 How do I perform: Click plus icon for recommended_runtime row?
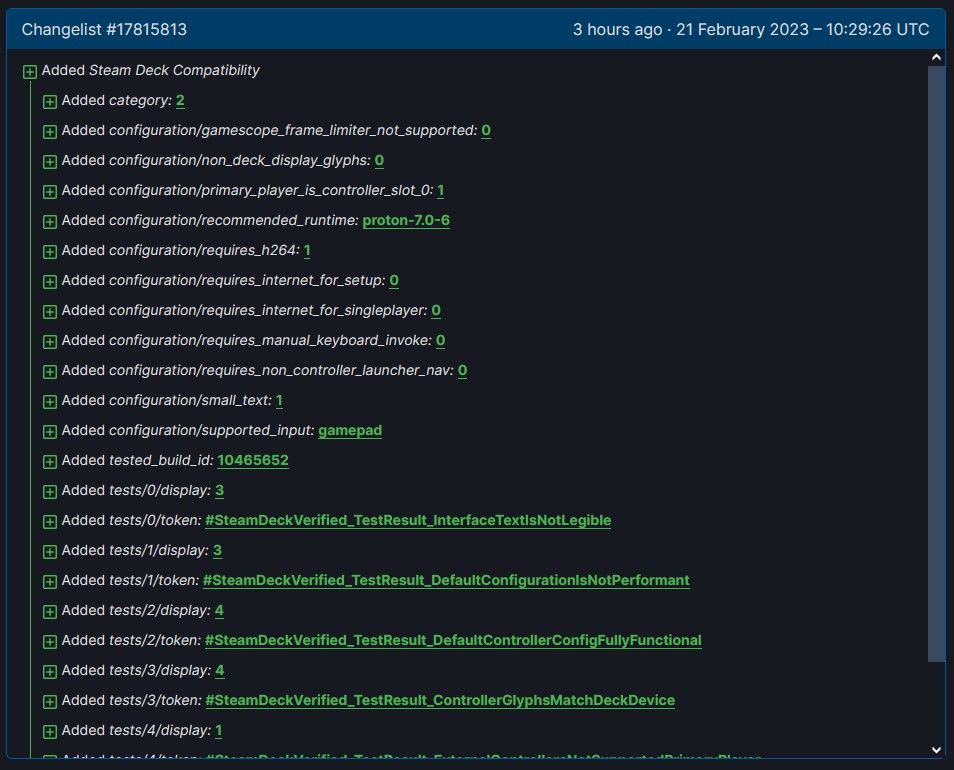(x=50, y=221)
